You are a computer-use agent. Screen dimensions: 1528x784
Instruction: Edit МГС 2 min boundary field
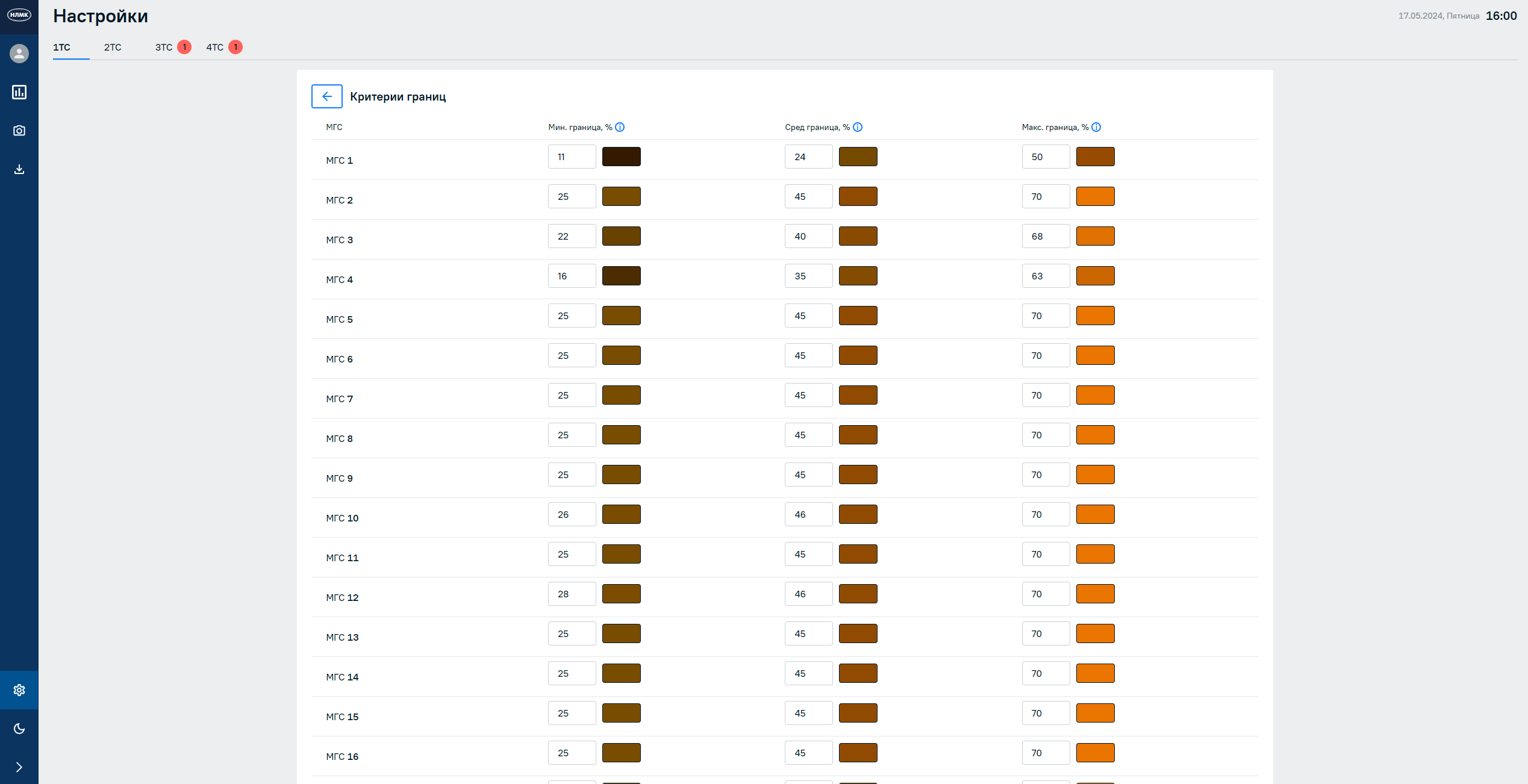pos(572,196)
